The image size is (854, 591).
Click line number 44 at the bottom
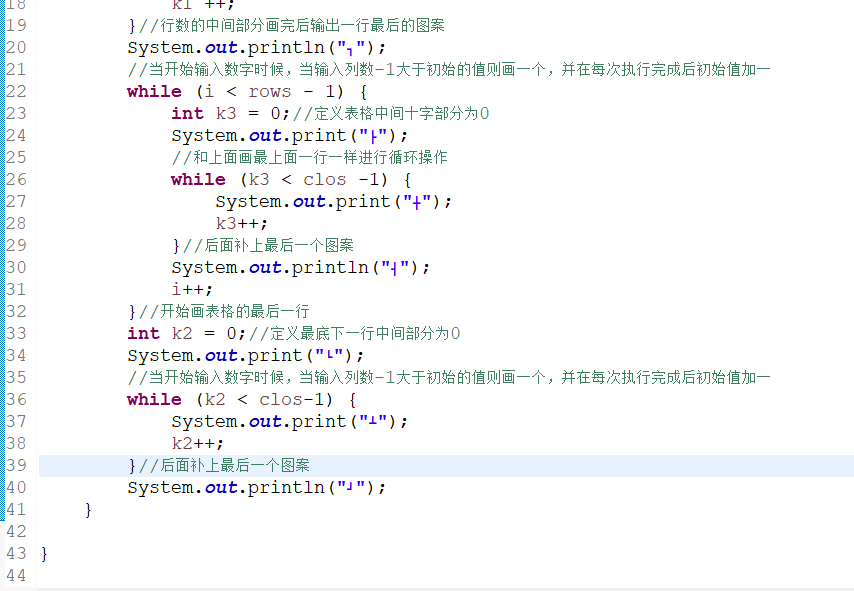pyautogui.click(x=16, y=575)
